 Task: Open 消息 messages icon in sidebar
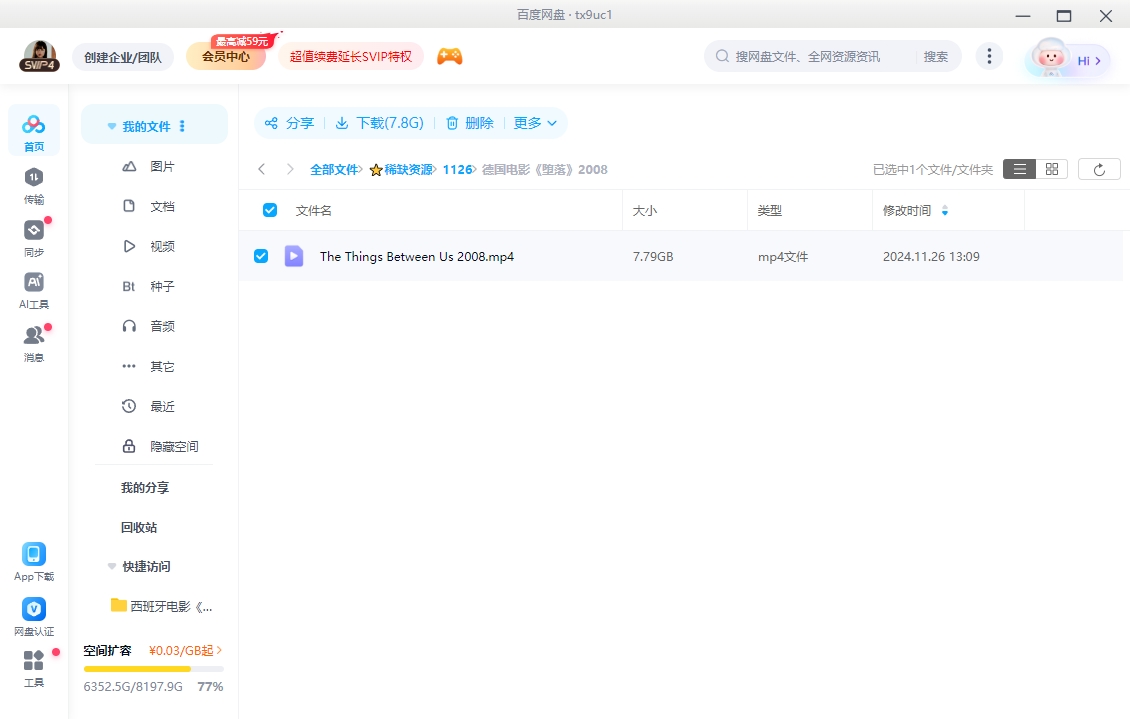click(x=34, y=336)
